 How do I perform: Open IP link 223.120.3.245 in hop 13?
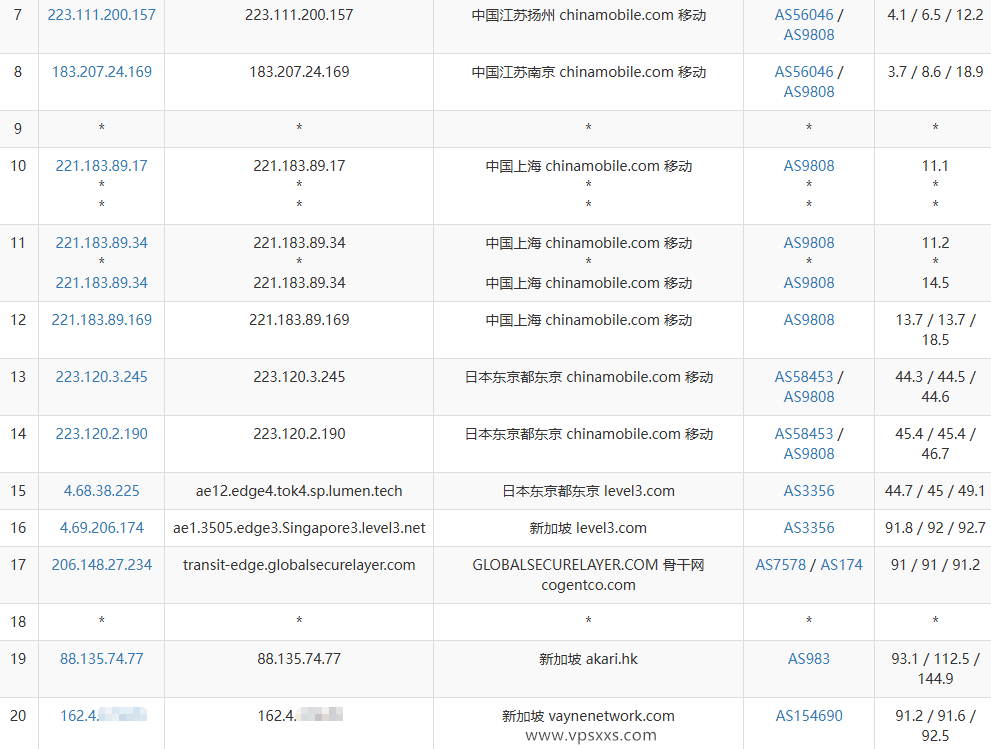coord(102,377)
